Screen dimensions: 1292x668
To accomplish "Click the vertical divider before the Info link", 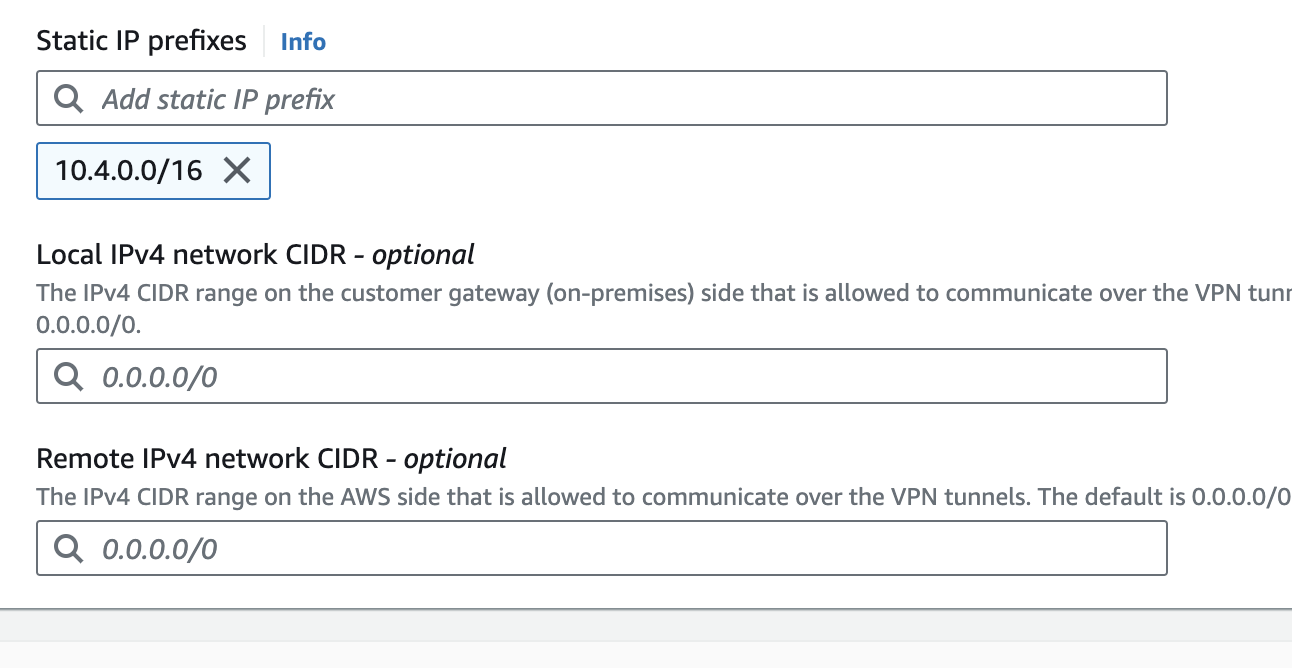I will pos(264,42).
